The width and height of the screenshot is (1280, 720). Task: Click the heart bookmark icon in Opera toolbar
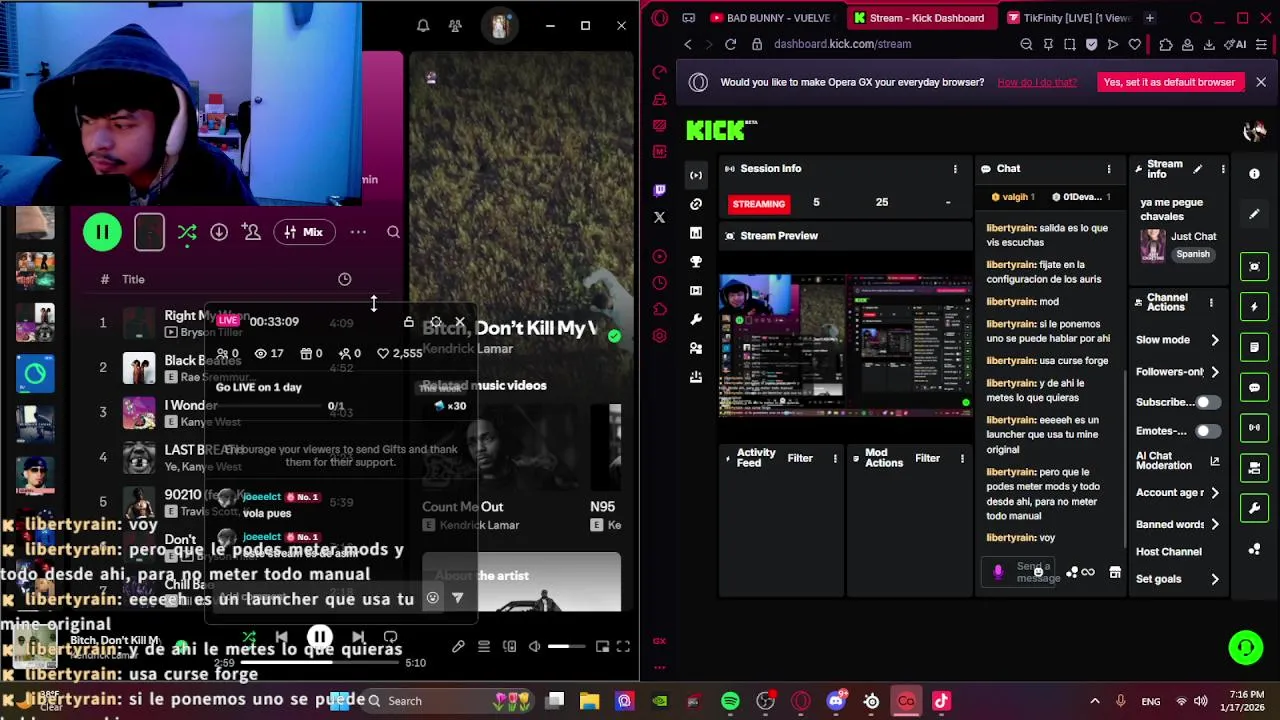(1135, 44)
